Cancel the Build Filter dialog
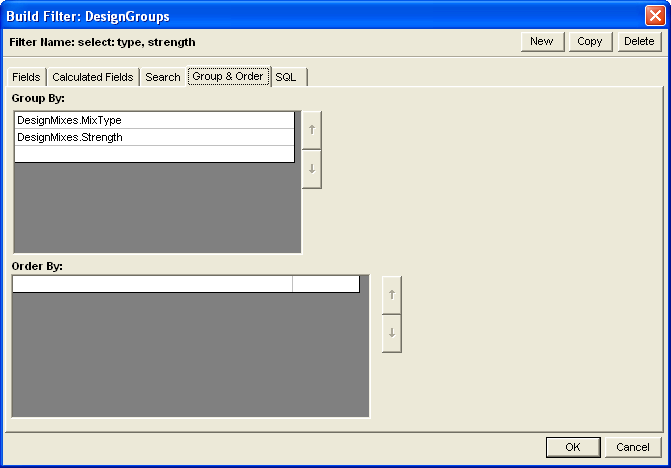 (632, 447)
